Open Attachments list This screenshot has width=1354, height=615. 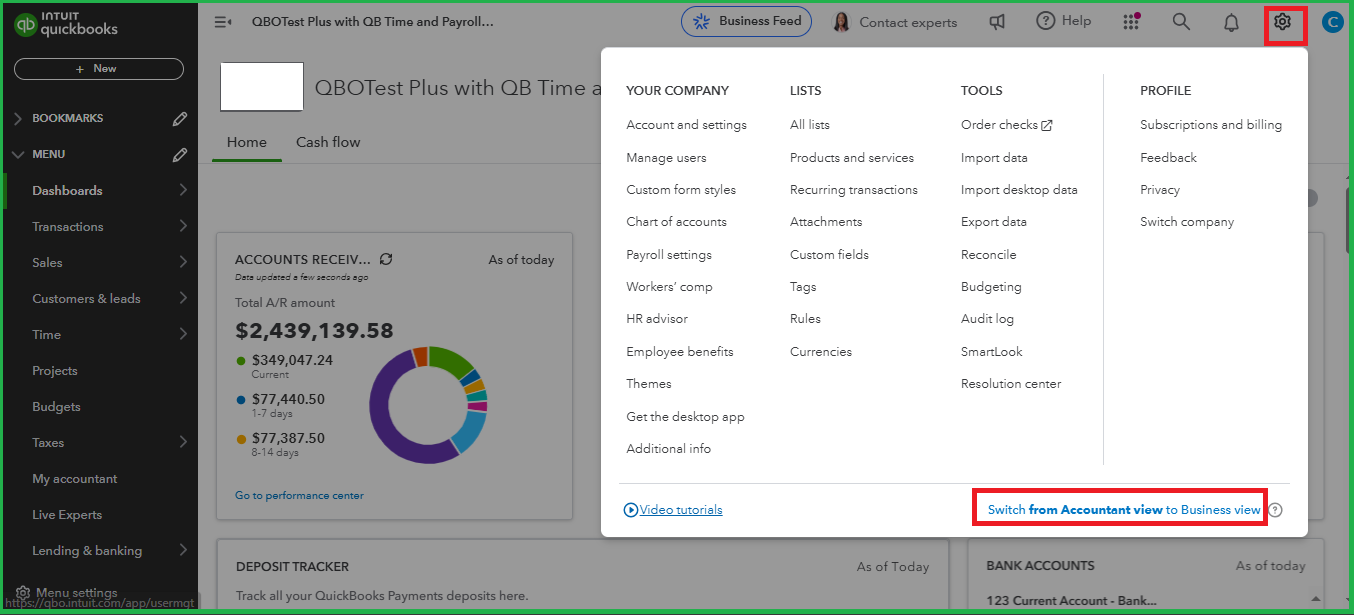click(x=826, y=222)
